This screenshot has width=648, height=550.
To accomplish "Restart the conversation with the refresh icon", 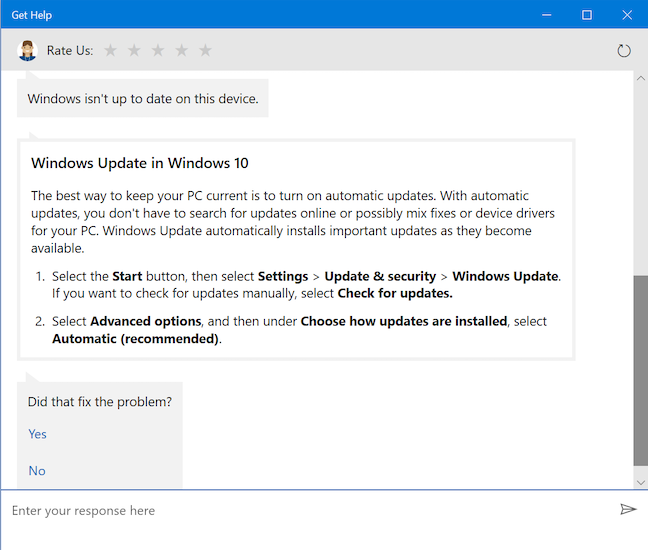I will (624, 51).
